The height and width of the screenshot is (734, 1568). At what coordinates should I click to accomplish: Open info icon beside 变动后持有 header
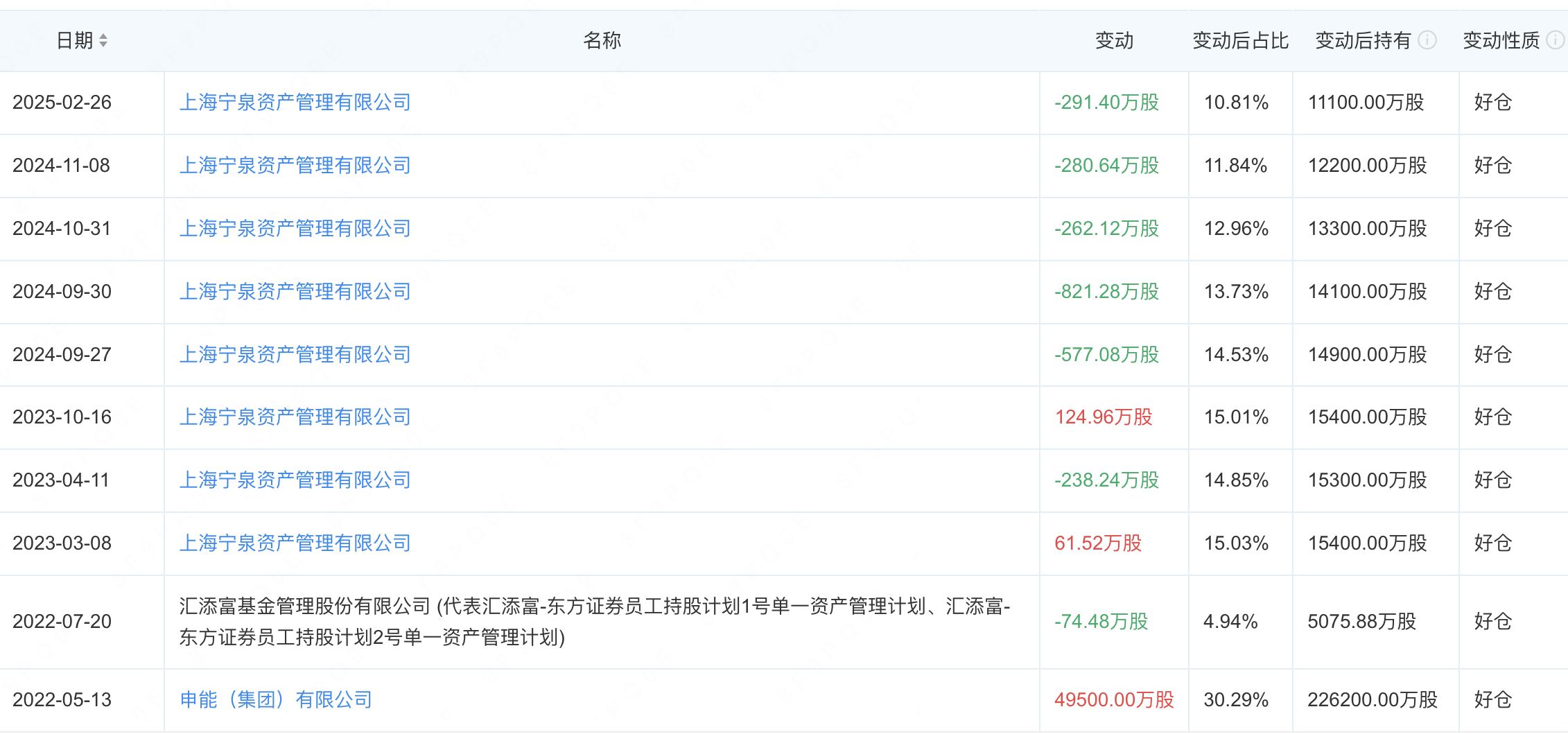coord(1427,40)
